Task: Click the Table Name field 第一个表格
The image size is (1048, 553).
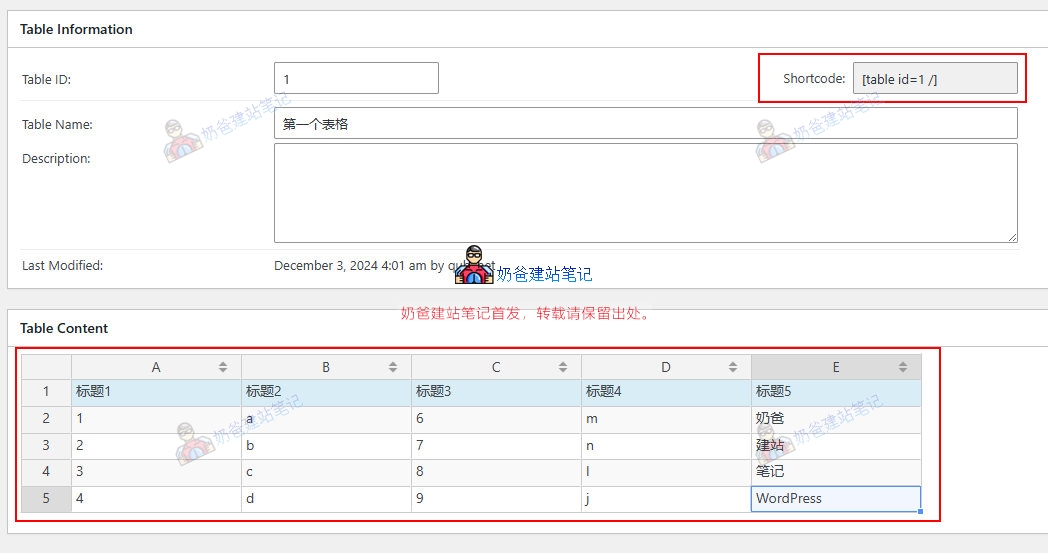Action: click(x=646, y=123)
